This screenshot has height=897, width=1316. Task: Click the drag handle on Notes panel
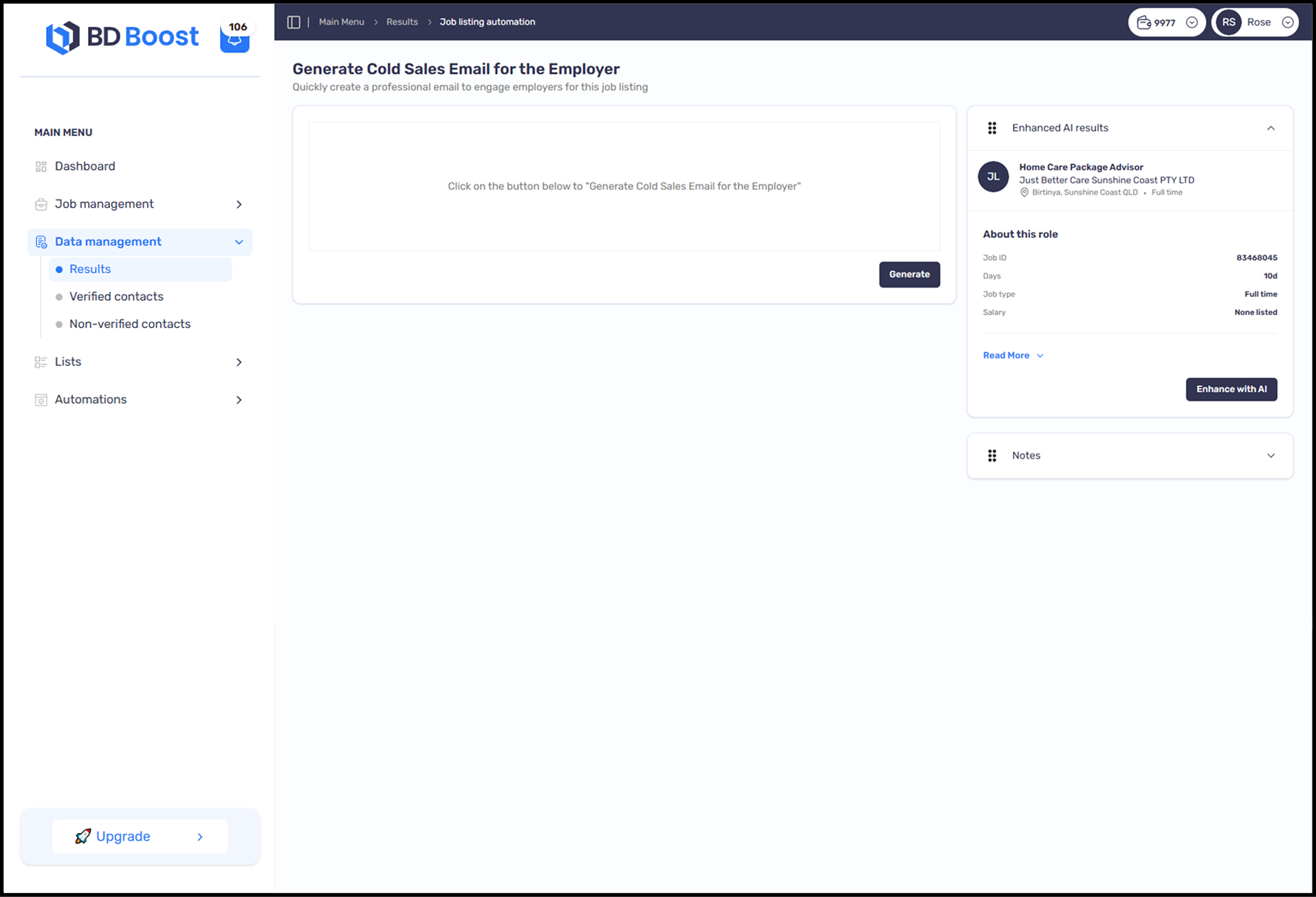point(992,455)
